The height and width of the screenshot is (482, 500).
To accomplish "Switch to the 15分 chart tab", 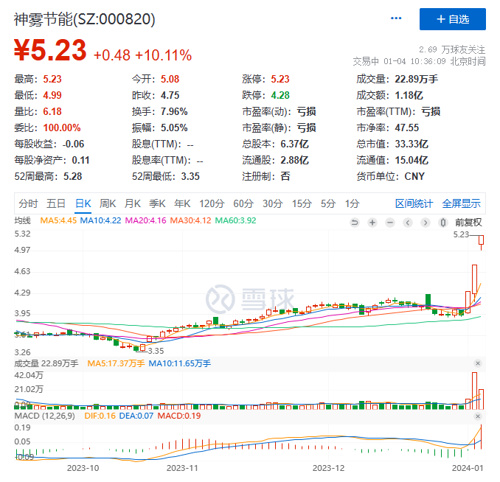I will pyautogui.click(x=302, y=203).
